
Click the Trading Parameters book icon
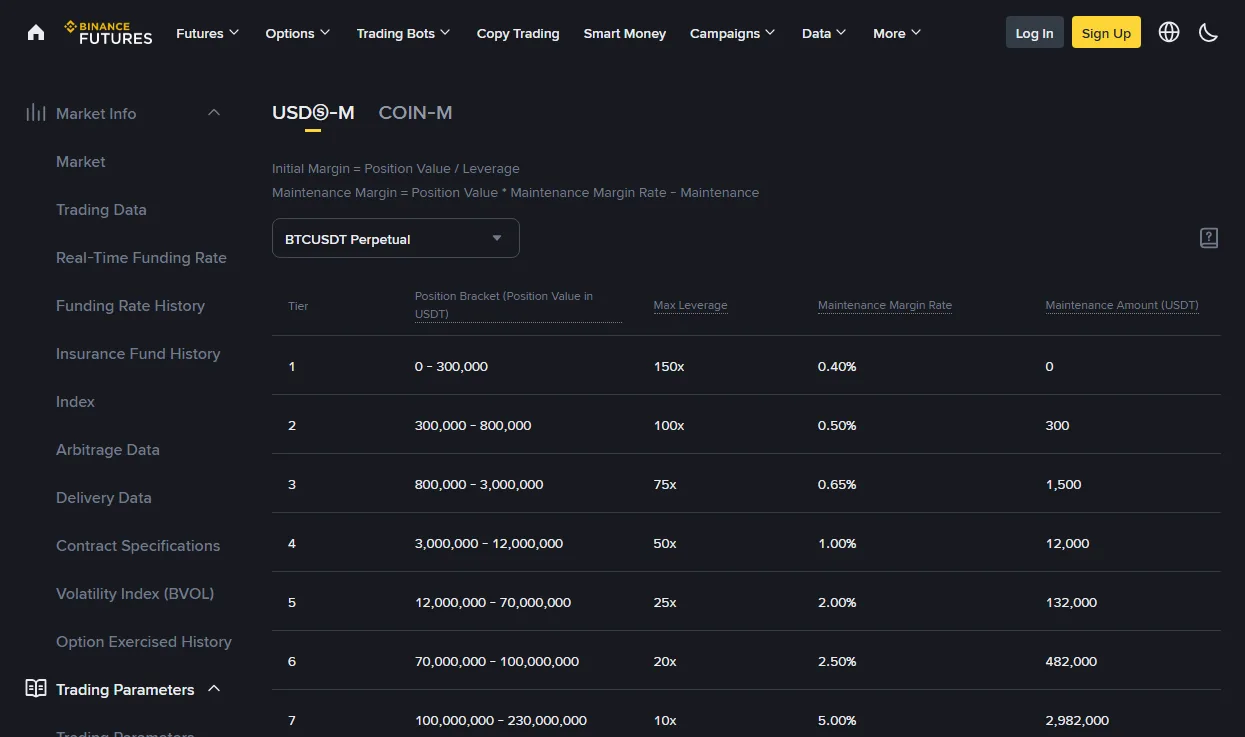tap(36, 689)
